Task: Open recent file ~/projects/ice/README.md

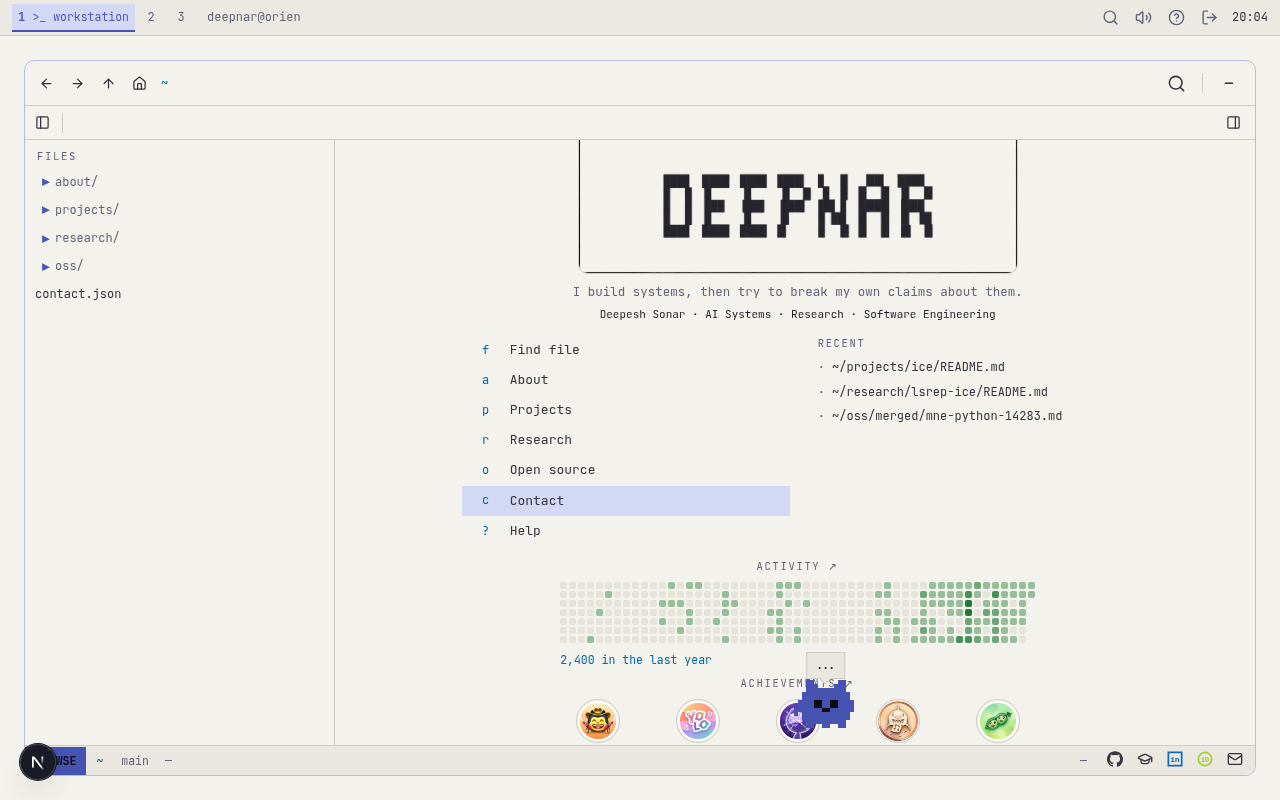Action: click(918, 367)
